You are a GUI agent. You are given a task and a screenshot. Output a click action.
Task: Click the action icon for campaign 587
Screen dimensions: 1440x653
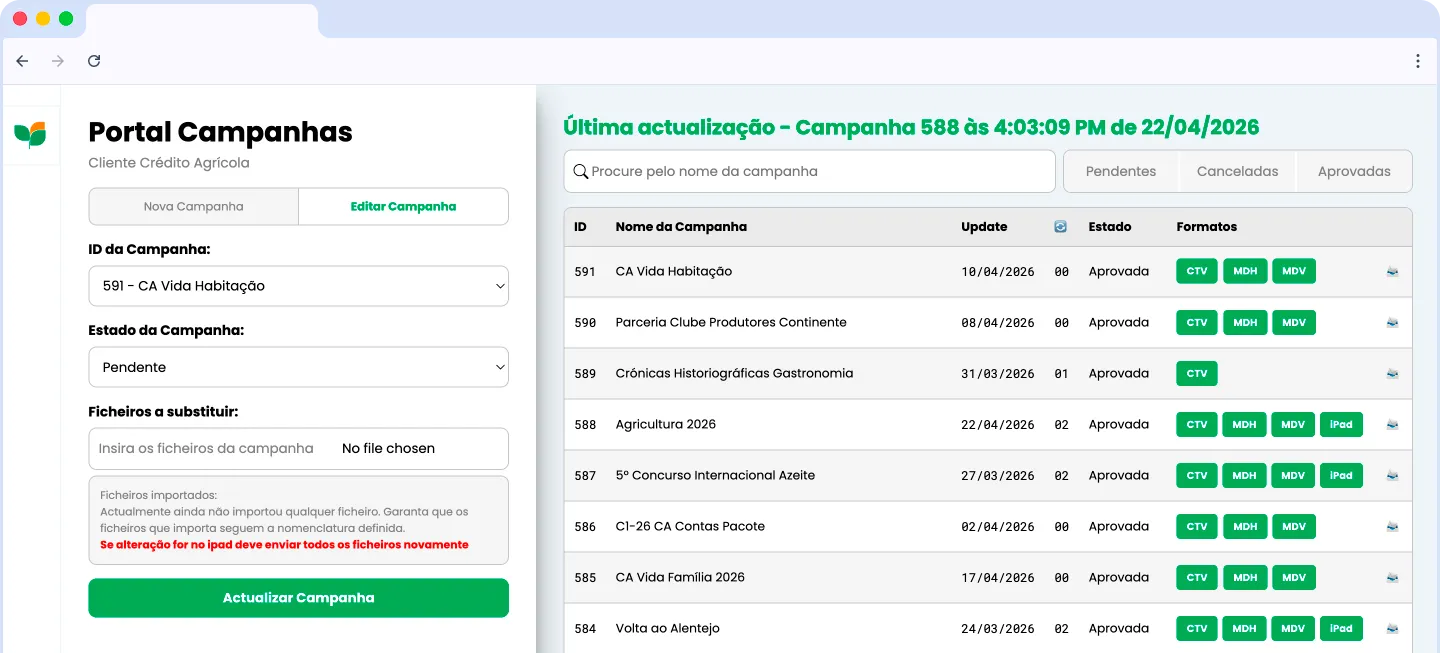pyautogui.click(x=1392, y=476)
